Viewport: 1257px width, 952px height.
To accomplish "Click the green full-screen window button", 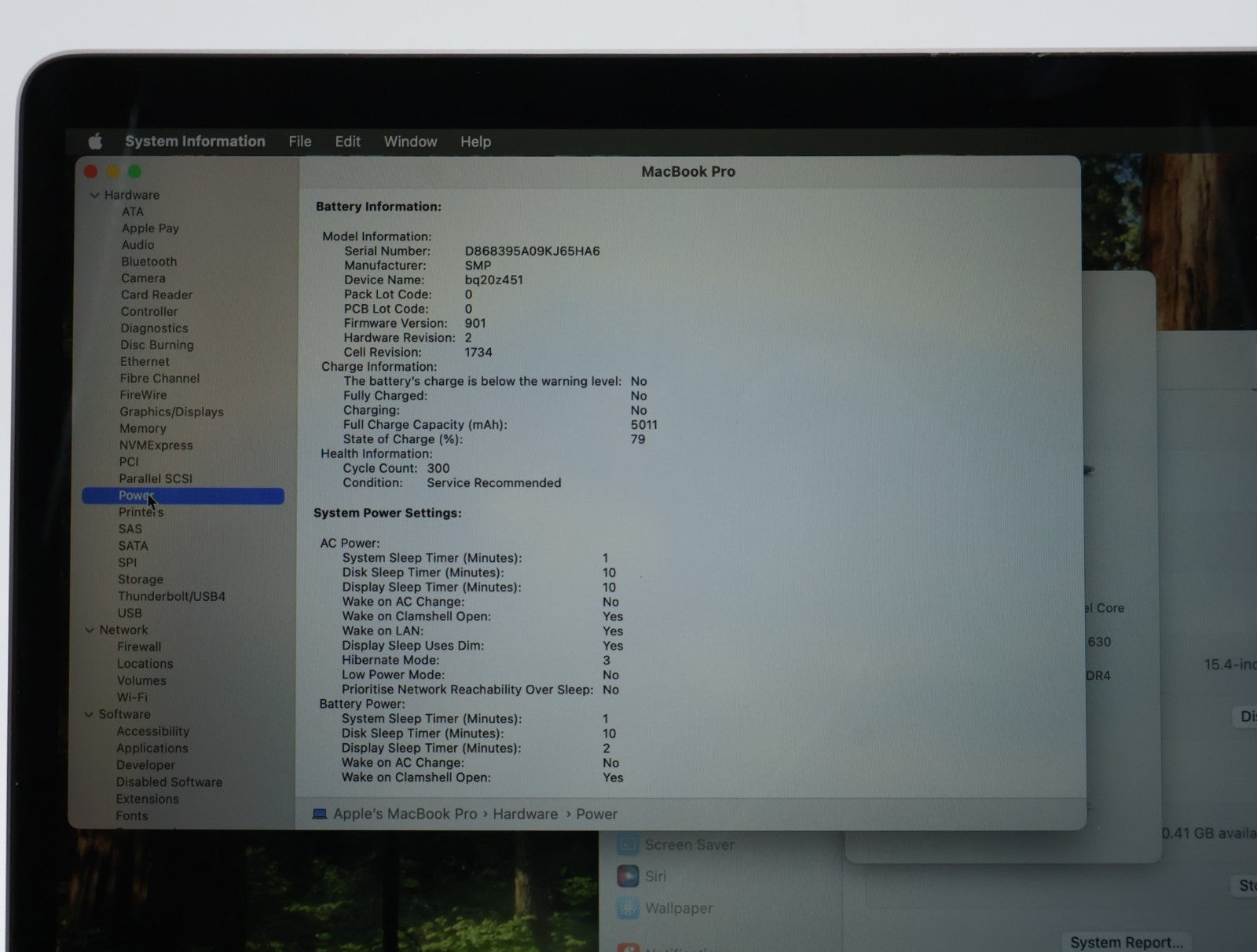I will (135, 171).
